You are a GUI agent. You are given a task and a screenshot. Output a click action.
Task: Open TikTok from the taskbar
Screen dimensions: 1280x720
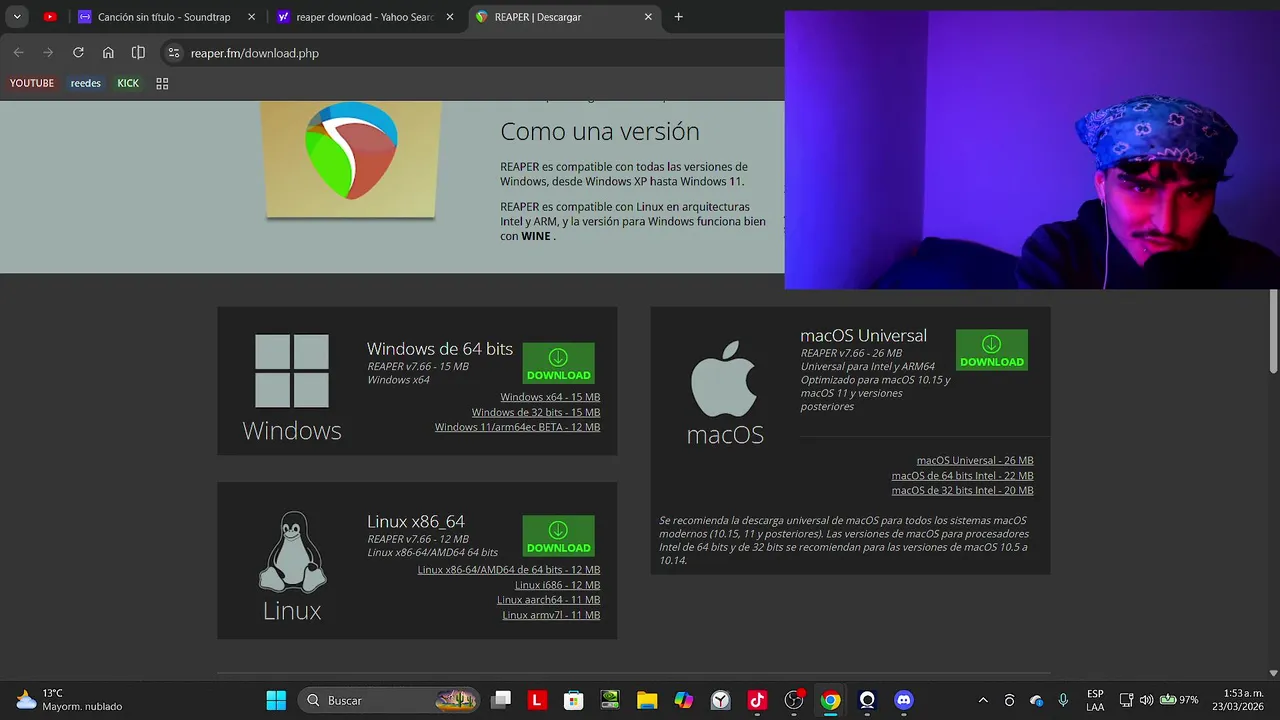[x=757, y=700]
